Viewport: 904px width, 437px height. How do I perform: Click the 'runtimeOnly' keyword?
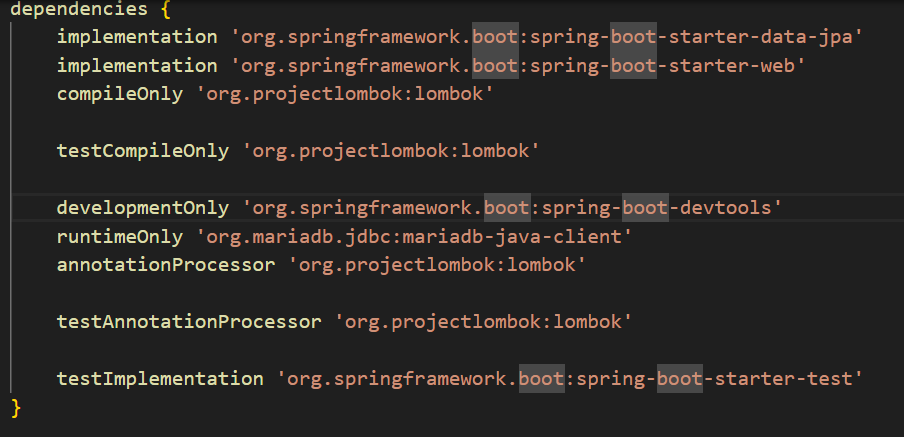120,236
